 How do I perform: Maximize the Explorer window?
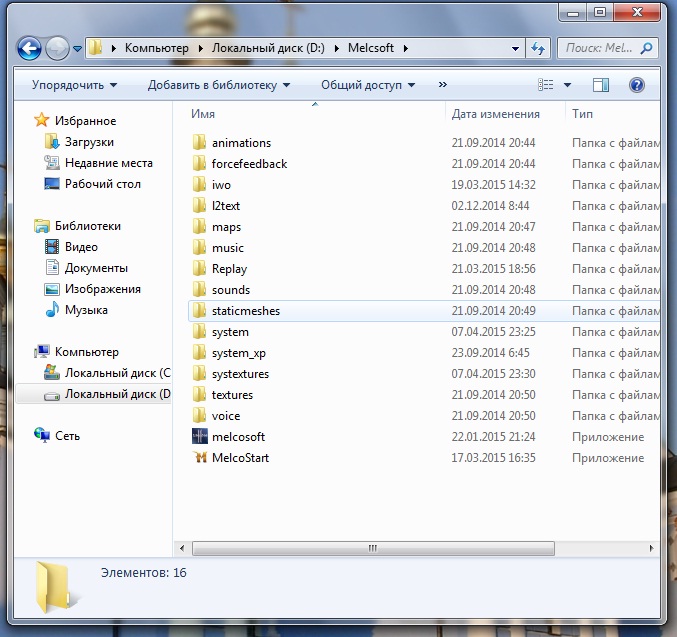coord(600,12)
